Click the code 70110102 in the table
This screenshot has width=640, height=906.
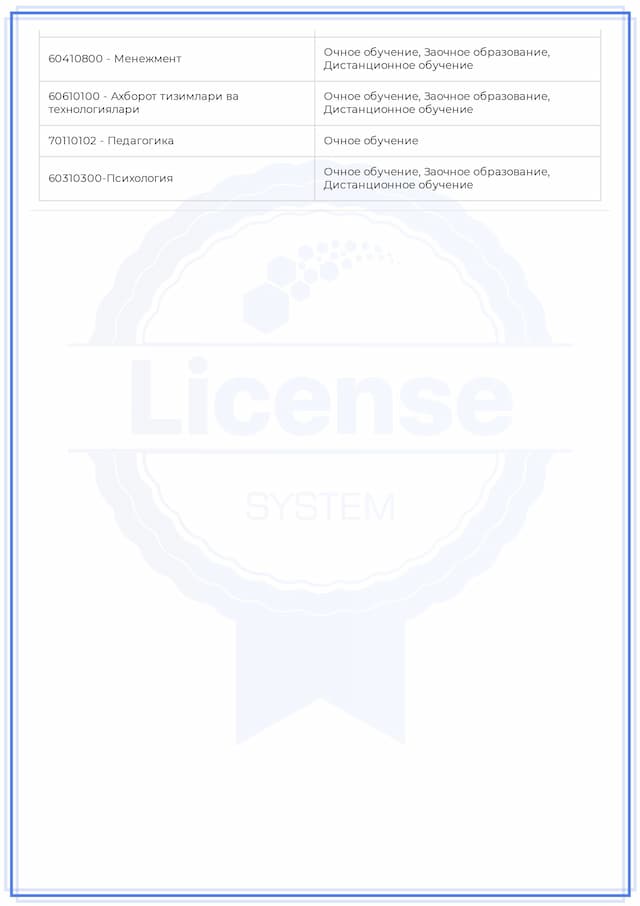click(76, 141)
